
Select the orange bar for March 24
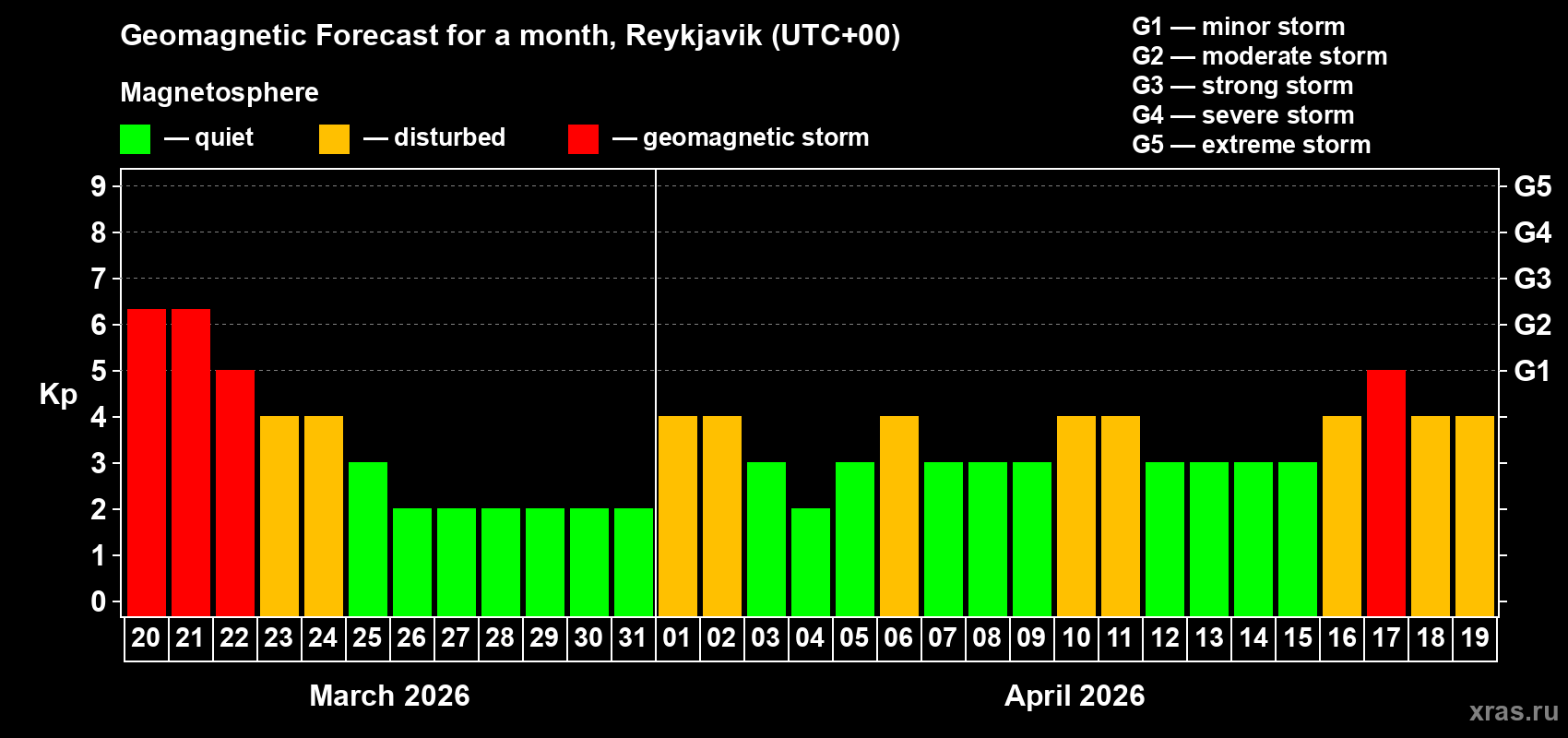(324, 516)
